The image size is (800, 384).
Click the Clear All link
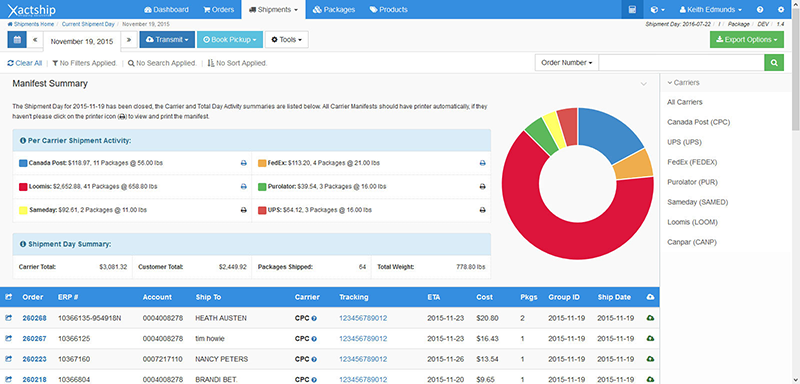24,63
